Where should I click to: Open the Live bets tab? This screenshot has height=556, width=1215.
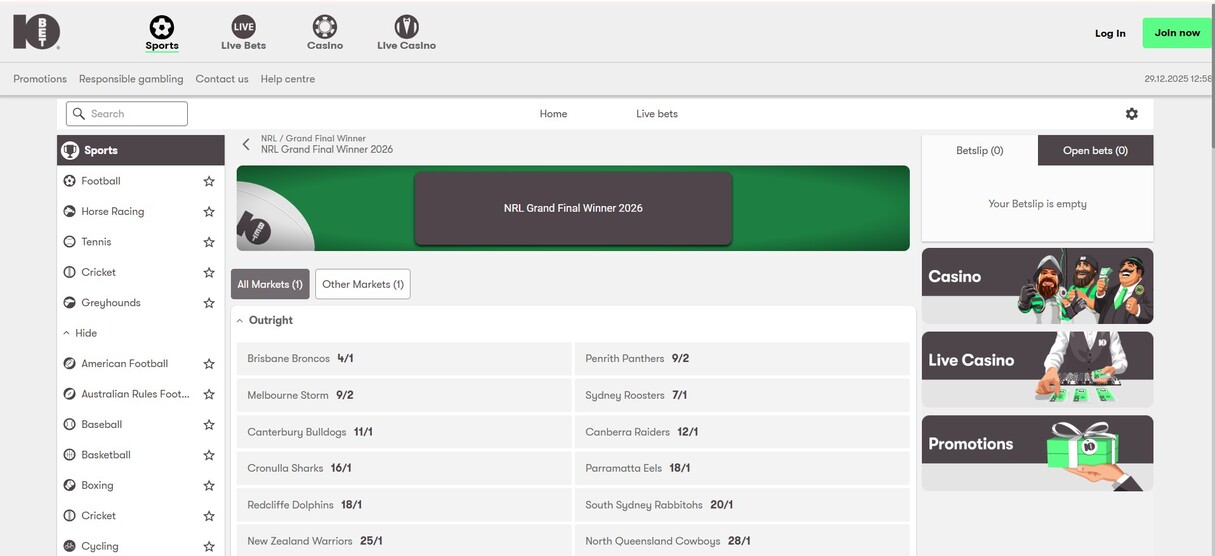pos(657,114)
